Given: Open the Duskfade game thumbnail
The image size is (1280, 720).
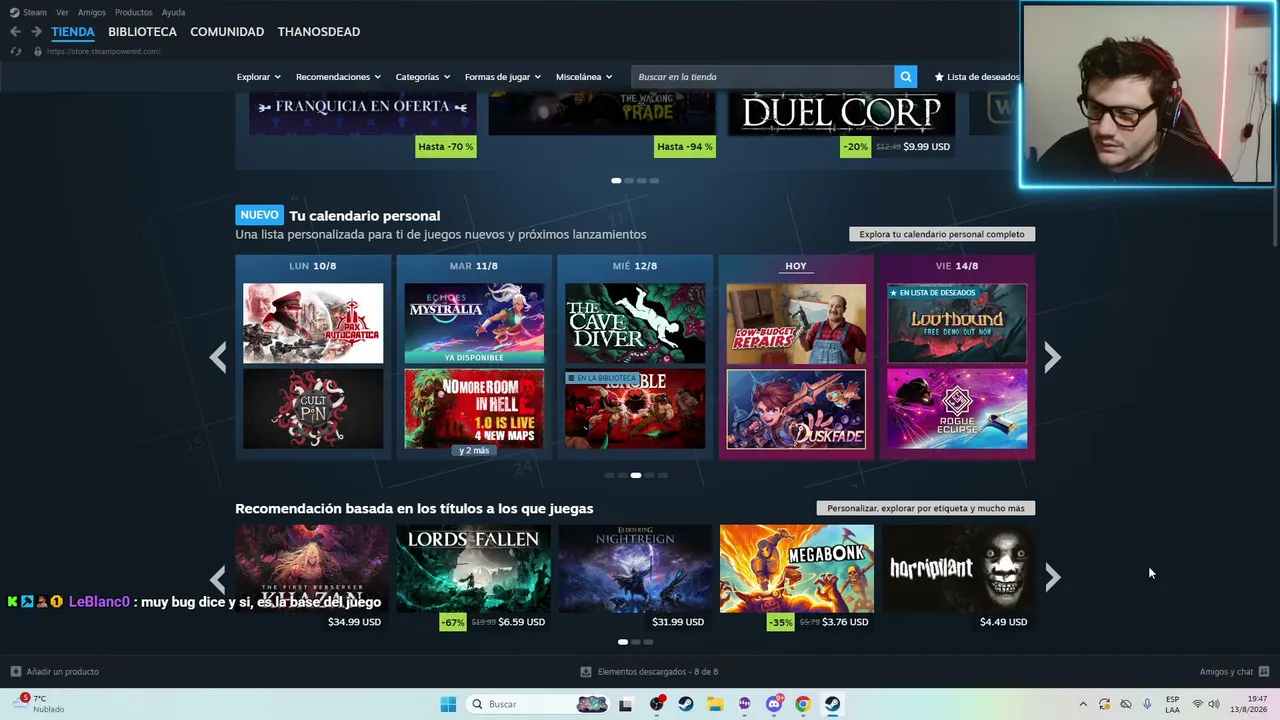Looking at the screenshot, I should click(x=796, y=409).
